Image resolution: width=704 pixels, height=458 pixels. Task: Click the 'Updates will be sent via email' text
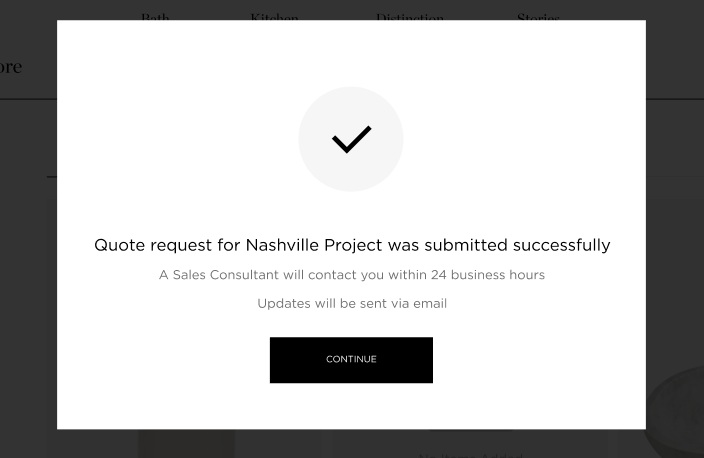(x=351, y=303)
